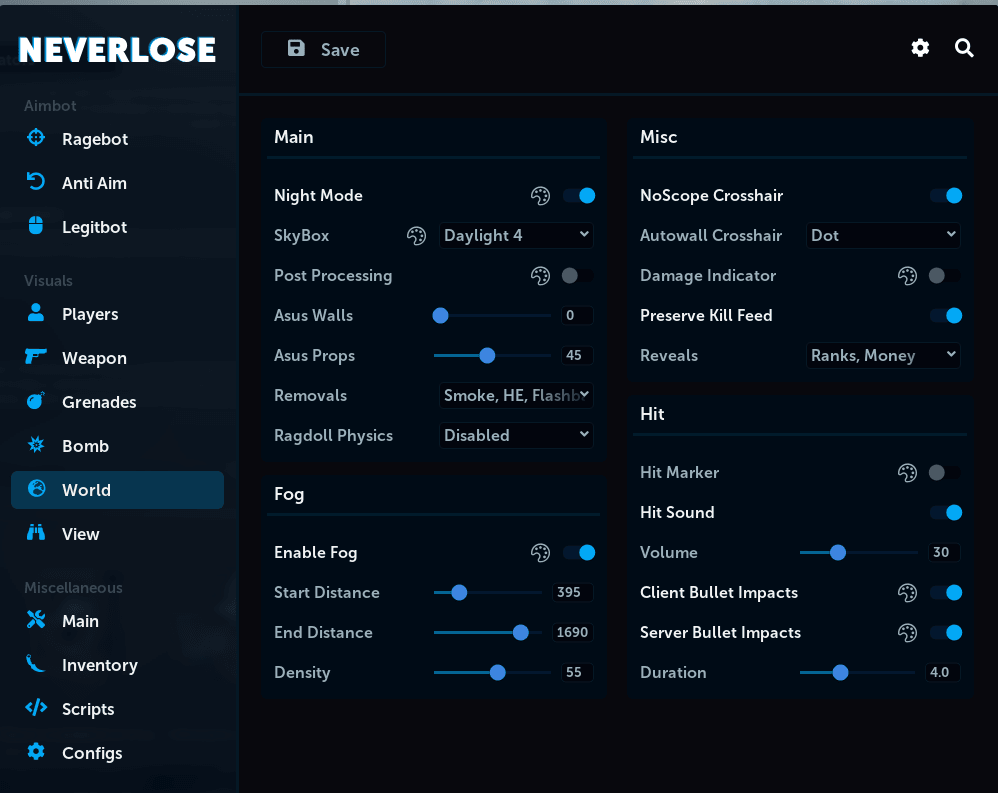Click the Asus Props slider handle

coord(487,356)
